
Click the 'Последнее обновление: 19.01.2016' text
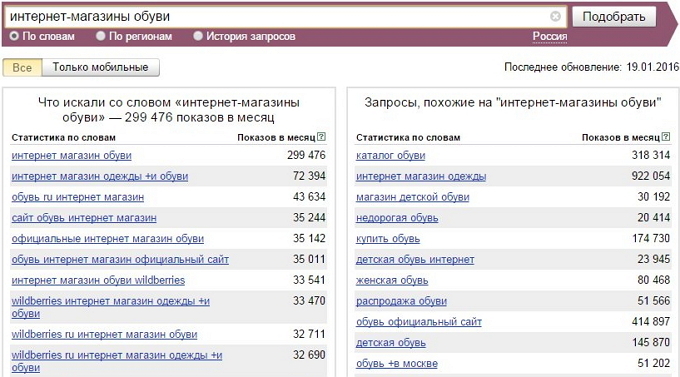click(x=592, y=67)
